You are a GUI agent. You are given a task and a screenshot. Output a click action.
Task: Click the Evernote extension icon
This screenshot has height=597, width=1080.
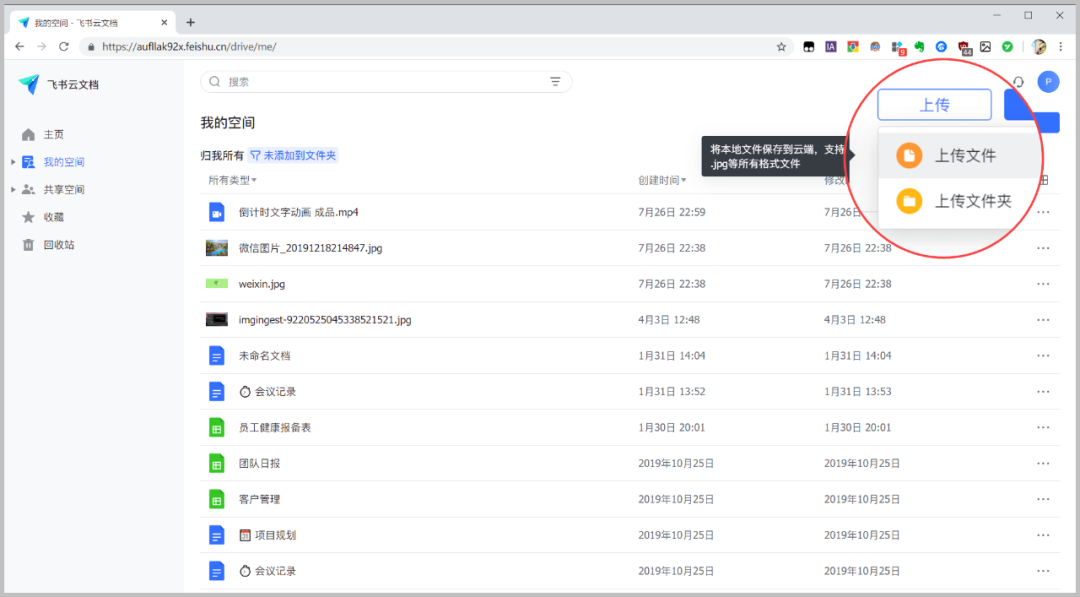tap(919, 47)
